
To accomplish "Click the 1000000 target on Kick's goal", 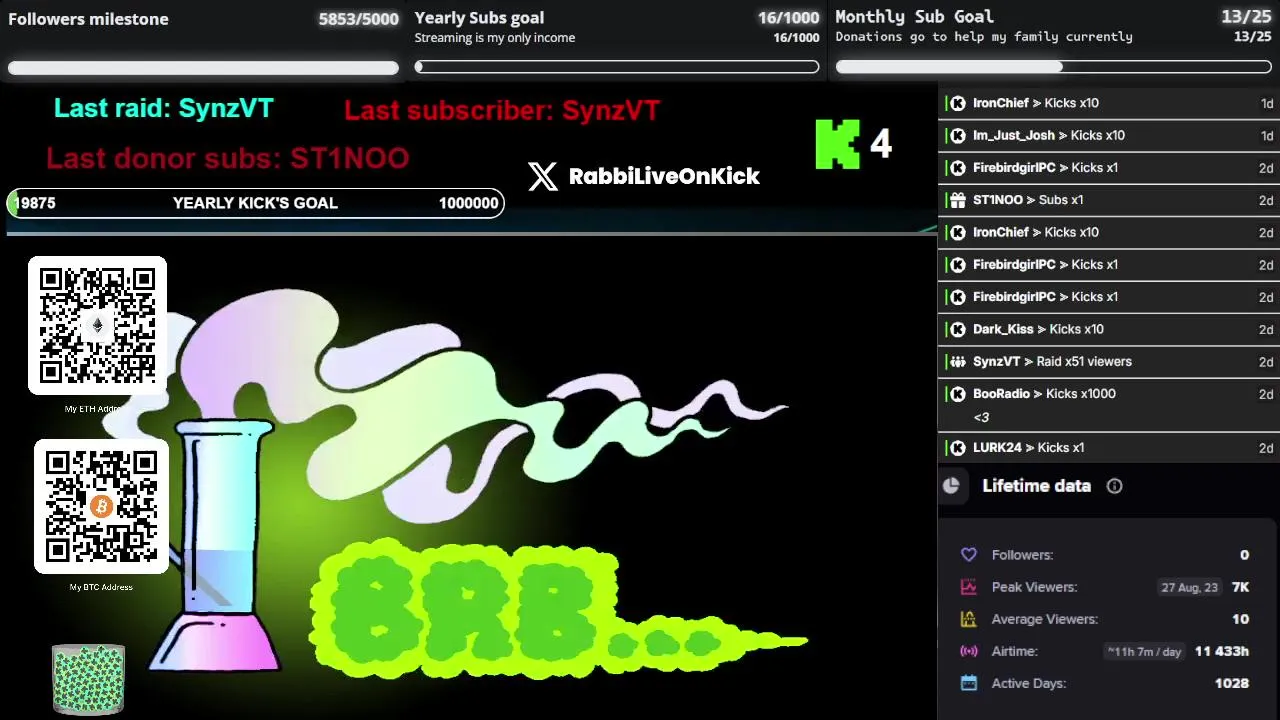I will pyautogui.click(x=468, y=203).
